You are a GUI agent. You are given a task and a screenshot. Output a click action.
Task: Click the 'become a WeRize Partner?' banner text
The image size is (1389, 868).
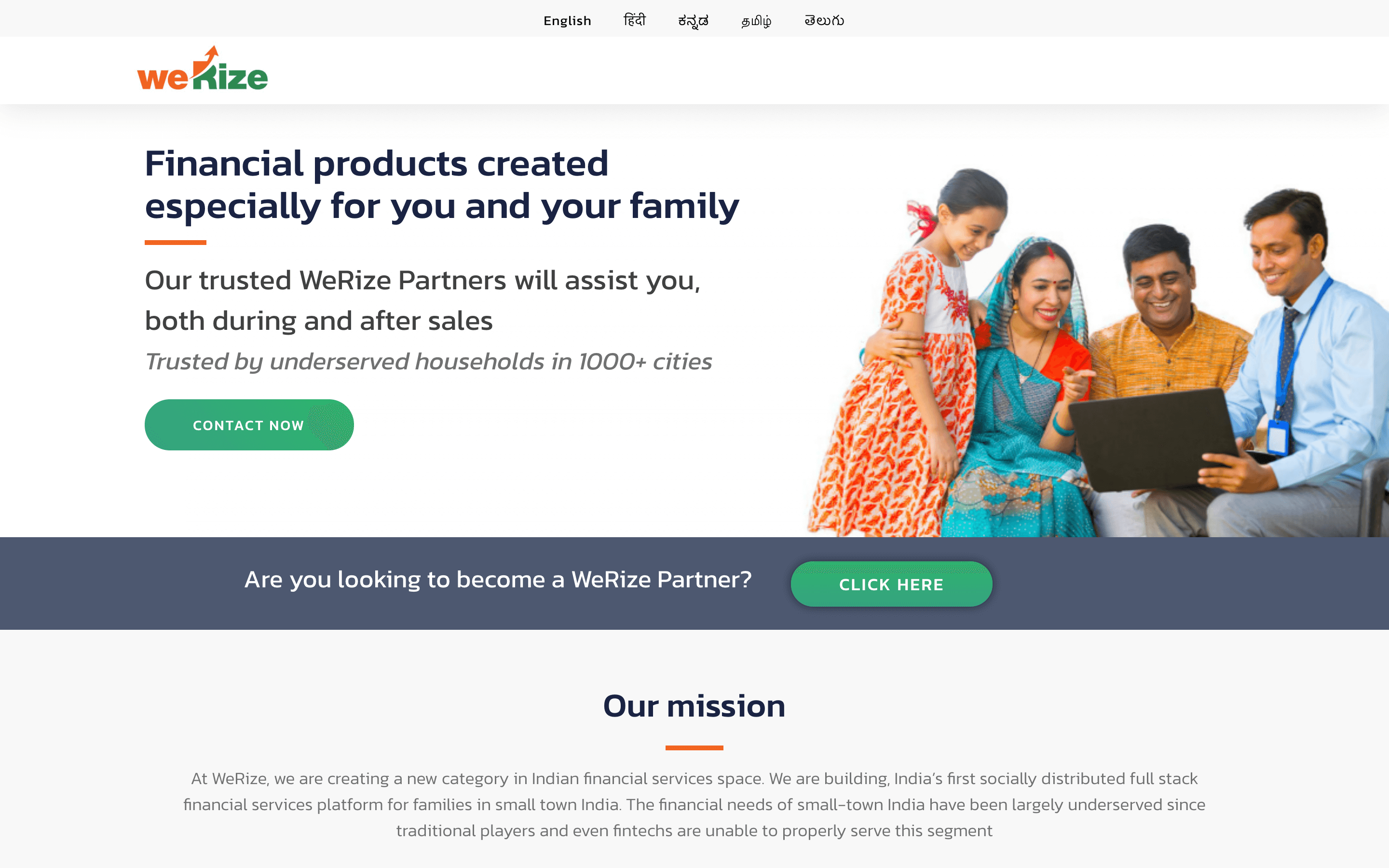click(x=498, y=580)
